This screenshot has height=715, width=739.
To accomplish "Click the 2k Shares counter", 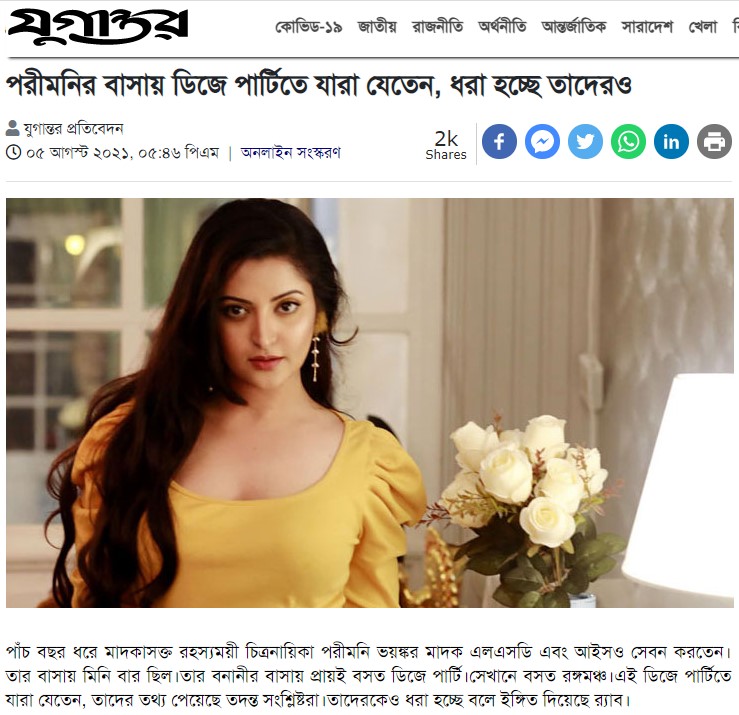I will coord(446,145).
